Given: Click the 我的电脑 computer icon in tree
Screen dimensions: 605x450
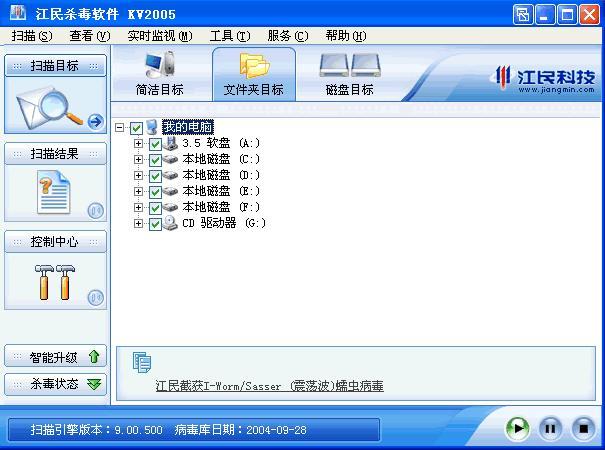Looking at the screenshot, I should pyautogui.click(x=152, y=127).
